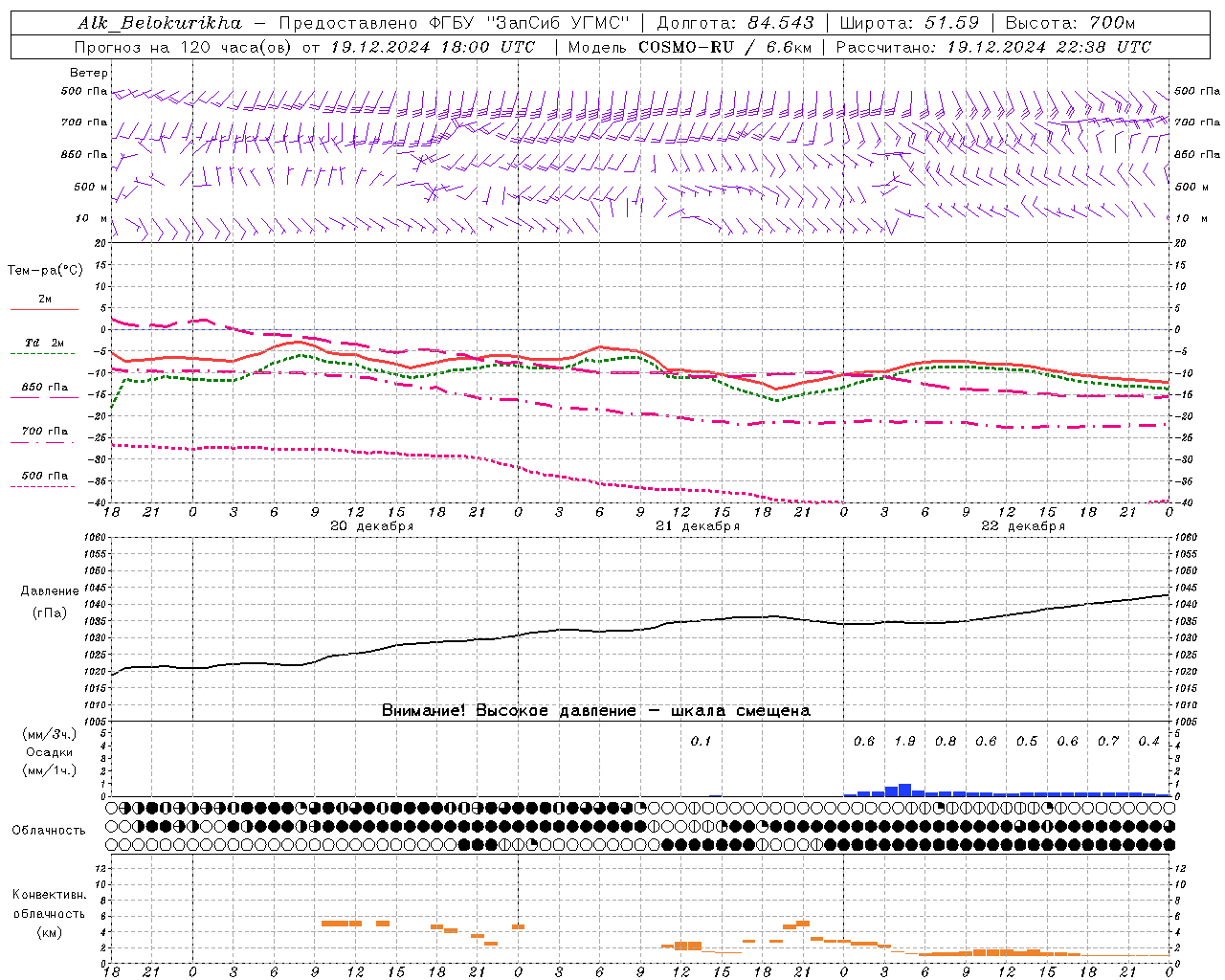
Task: Click the date label '22 декабря'
Action: [x=1022, y=526]
